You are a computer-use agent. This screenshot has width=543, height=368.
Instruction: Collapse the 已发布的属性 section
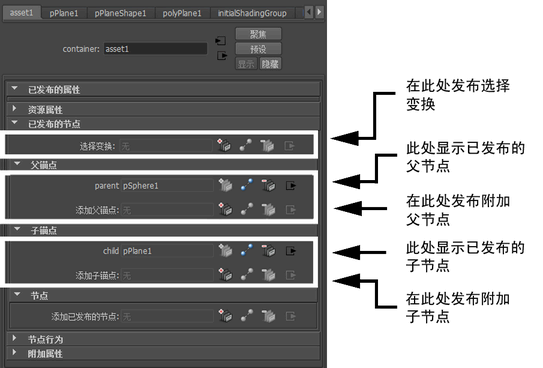pyautogui.click(x=14, y=89)
